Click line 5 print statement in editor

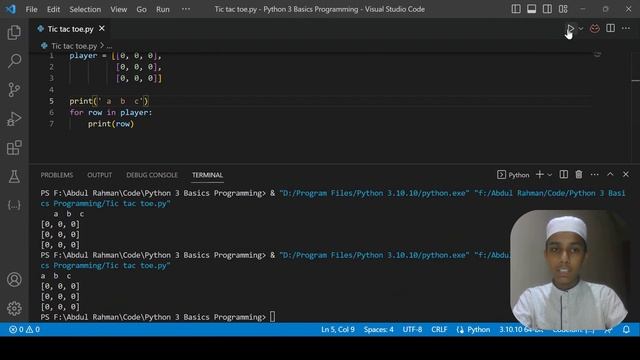click(x=109, y=101)
